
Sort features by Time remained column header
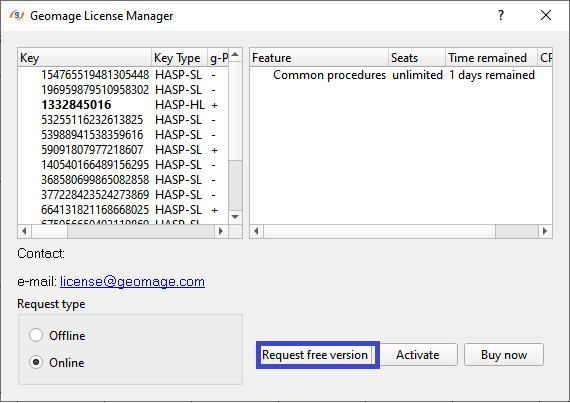[491, 58]
